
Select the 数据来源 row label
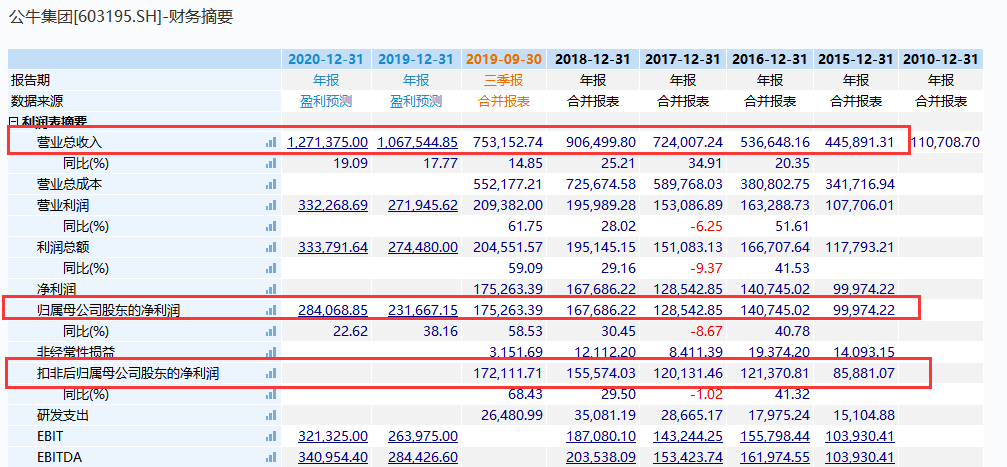click(x=37, y=101)
